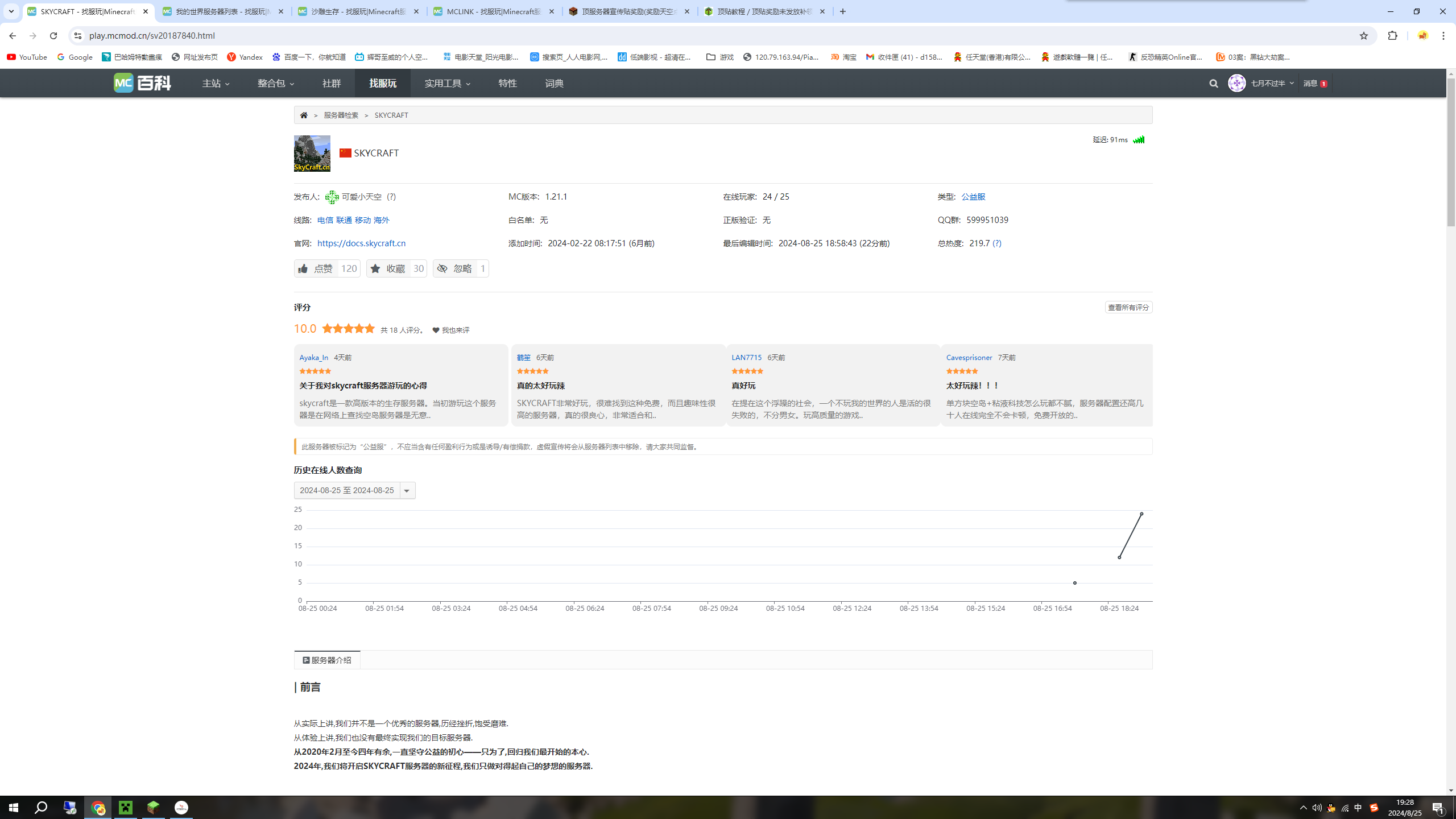This screenshot has height=819, width=1456.
Task: Click the heart 我也来评 rate link
Action: [451, 330]
